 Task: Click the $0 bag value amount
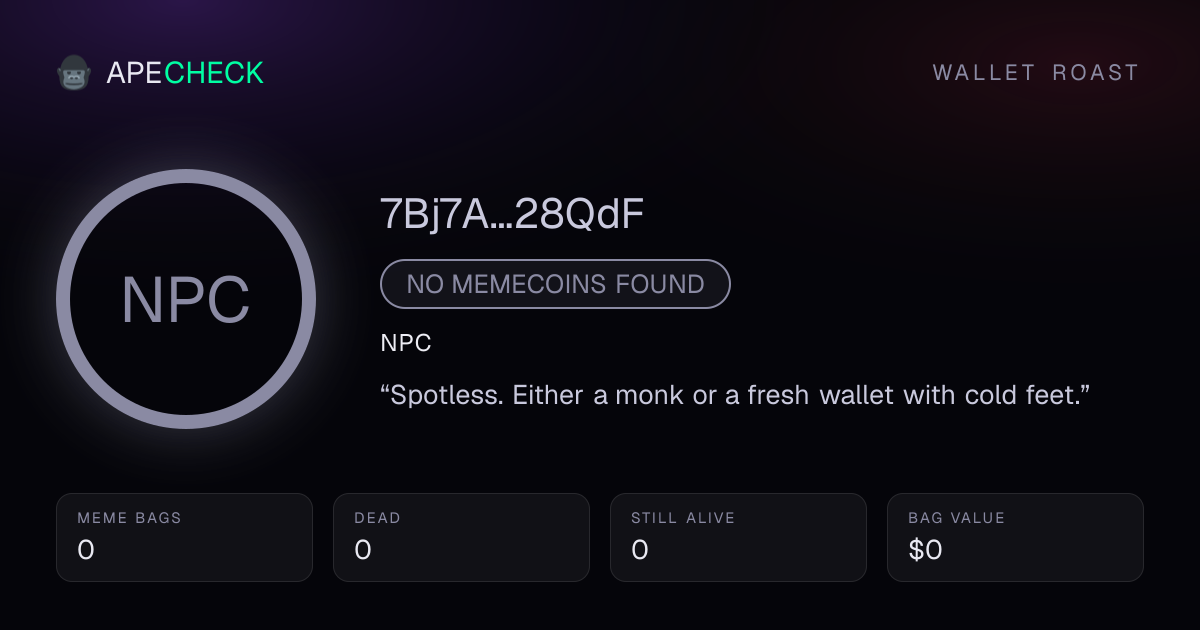925,550
